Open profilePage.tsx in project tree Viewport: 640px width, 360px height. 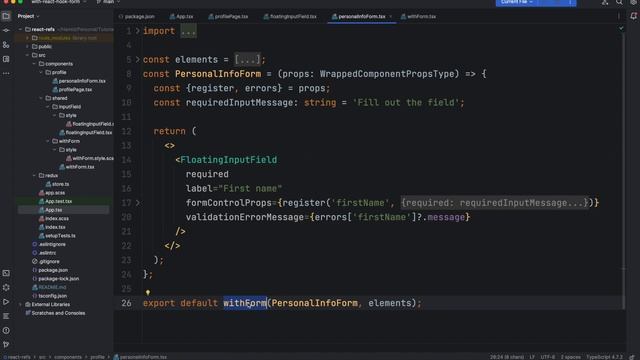point(72,89)
